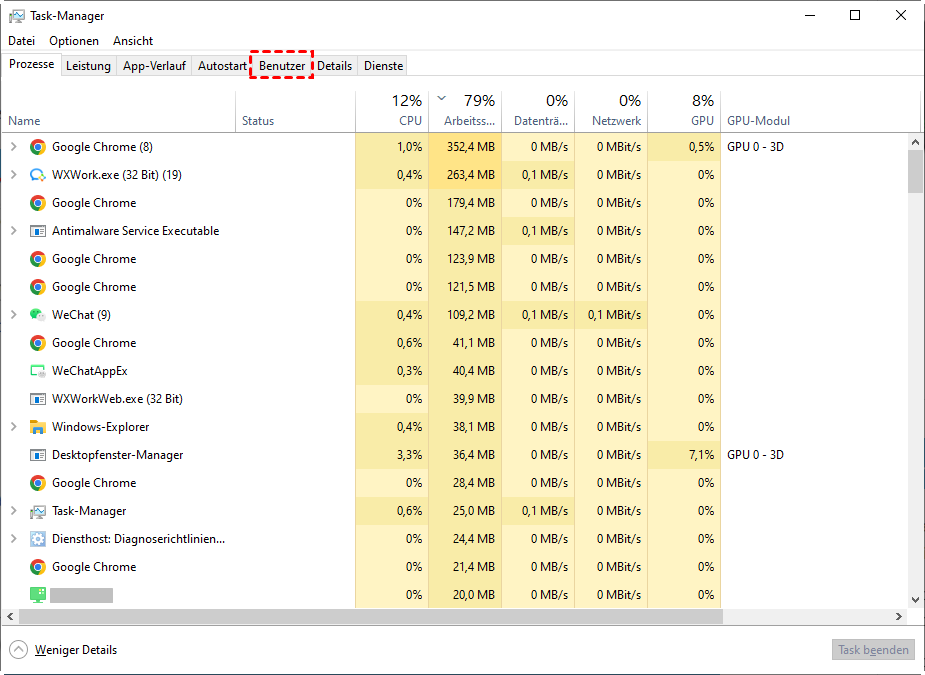Expand the Google Chrome (8) process group
The height and width of the screenshot is (675, 925).
13,147
